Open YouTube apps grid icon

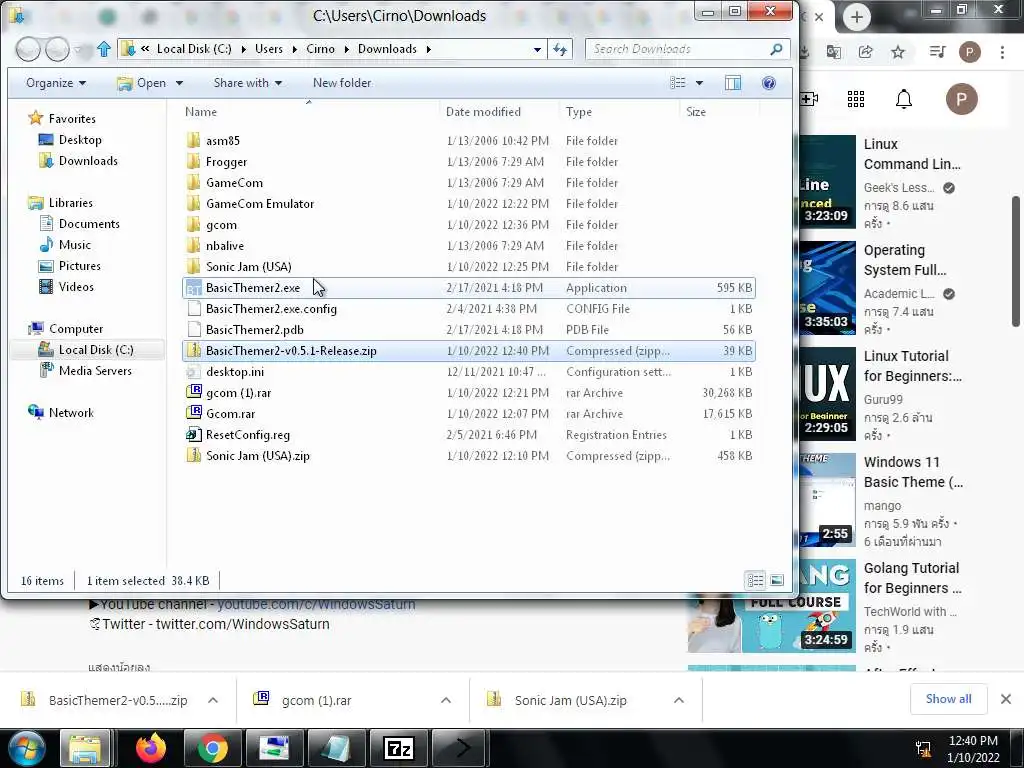(856, 99)
